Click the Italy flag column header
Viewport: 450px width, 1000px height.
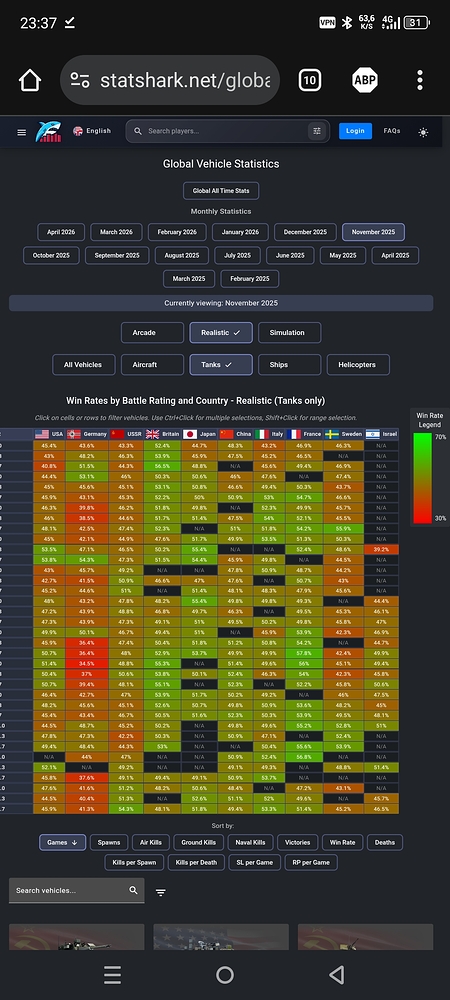(269, 434)
